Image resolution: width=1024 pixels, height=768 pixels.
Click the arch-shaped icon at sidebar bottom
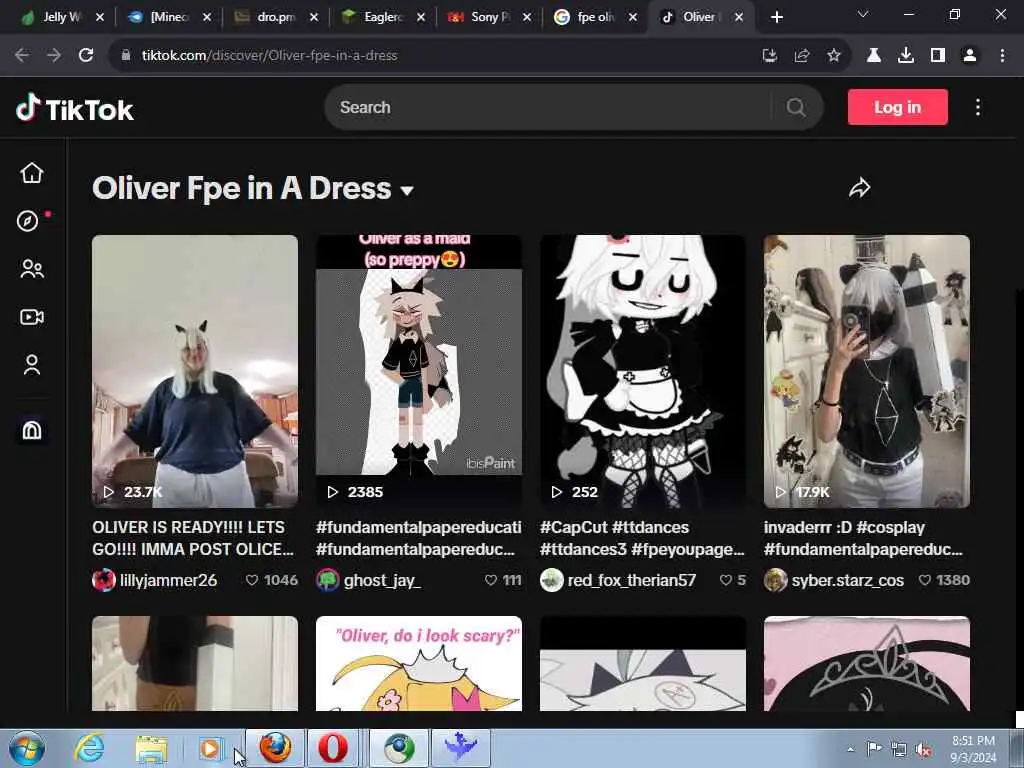pyautogui.click(x=31, y=430)
